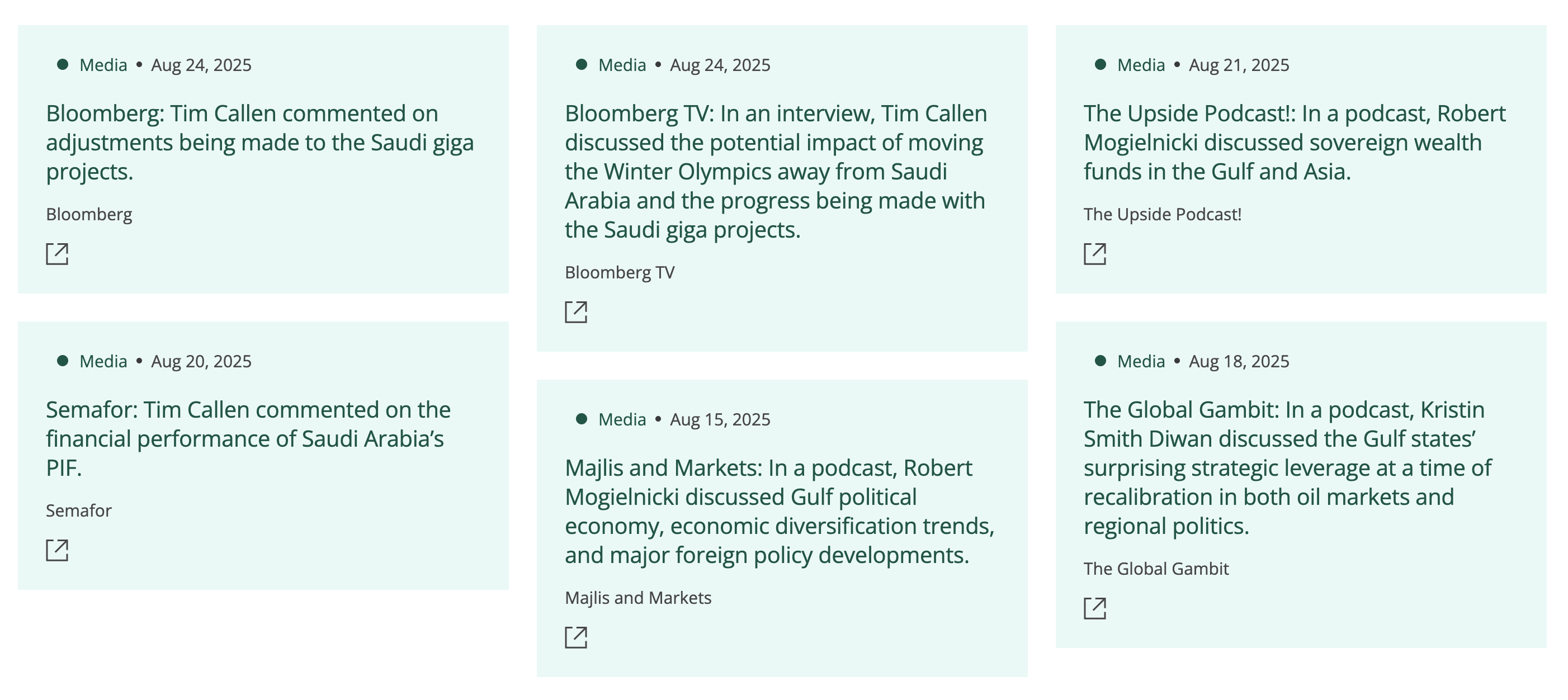The width and height of the screenshot is (1568, 700).
Task: Click the Bloomberg TV source label
Action: click(619, 272)
